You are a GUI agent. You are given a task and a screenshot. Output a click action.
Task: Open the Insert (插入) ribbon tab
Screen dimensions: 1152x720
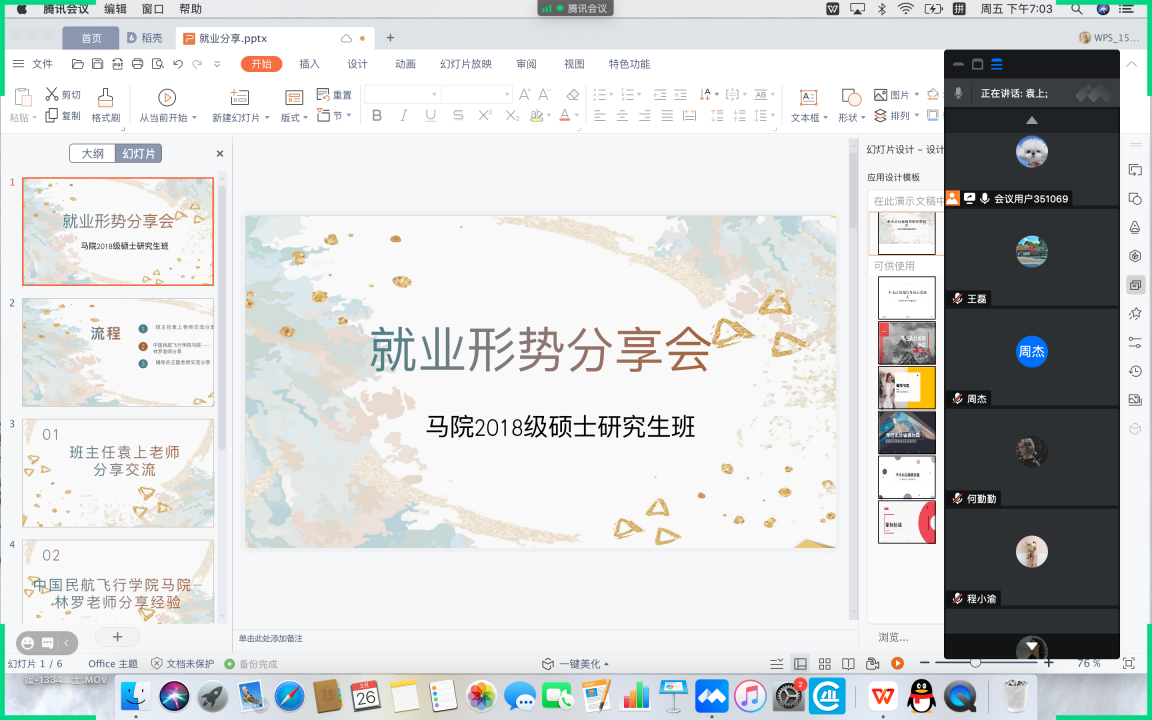pyautogui.click(x=310, y=64)
